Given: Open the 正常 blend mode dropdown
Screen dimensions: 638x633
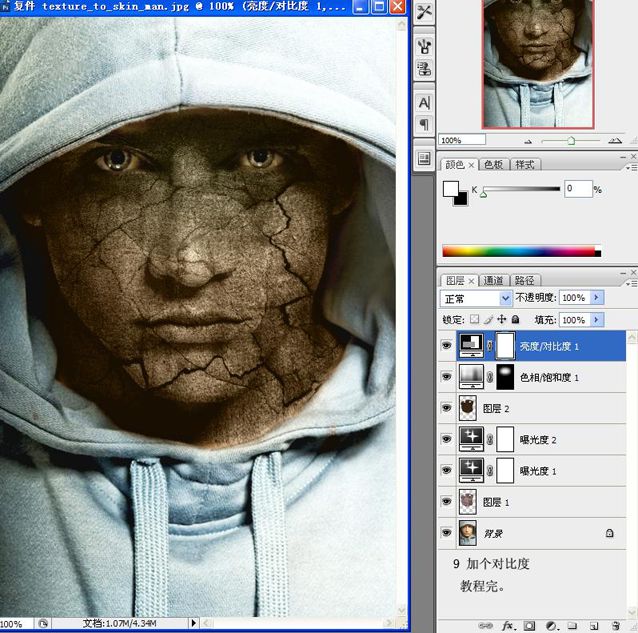Looking at the screenshot, I should tap(476, 298).
